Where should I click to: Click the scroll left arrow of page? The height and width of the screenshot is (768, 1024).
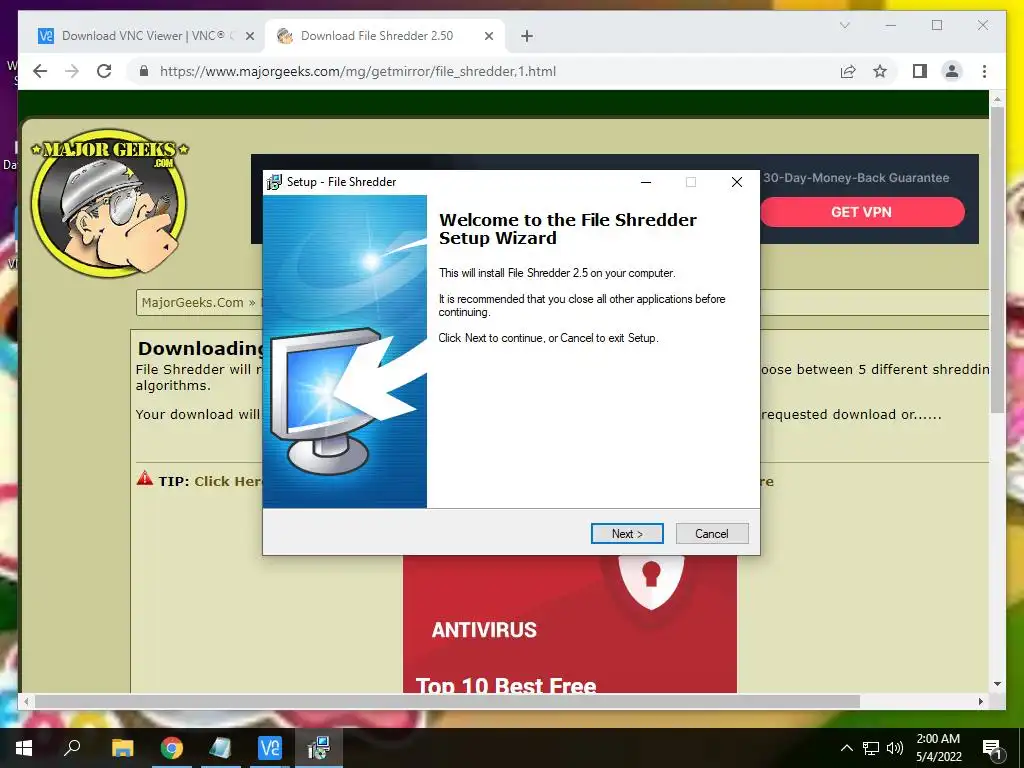(x=26, y=701)
